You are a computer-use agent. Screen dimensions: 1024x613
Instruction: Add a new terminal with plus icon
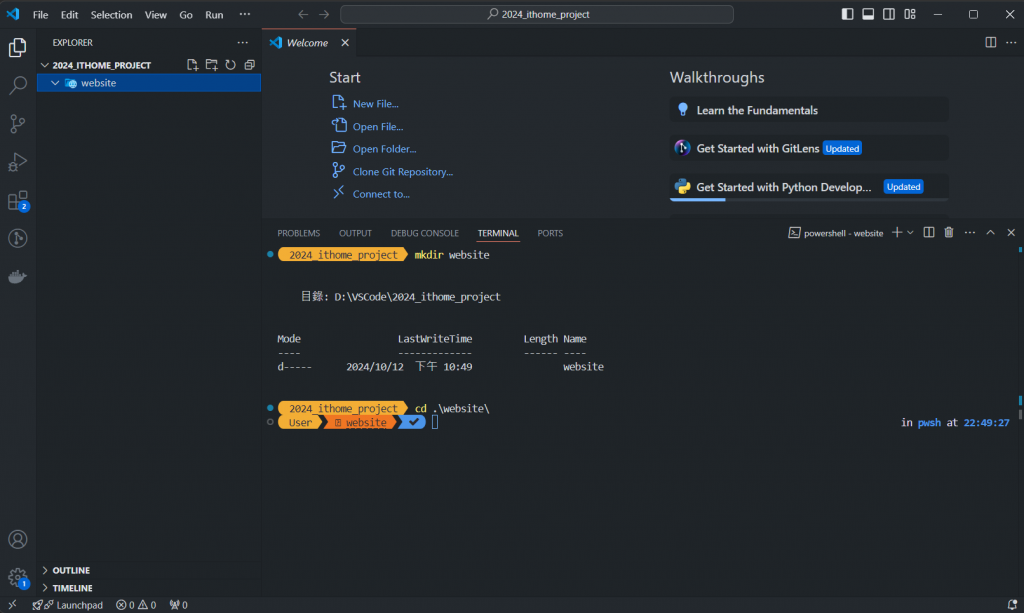(x=897, y=232)
